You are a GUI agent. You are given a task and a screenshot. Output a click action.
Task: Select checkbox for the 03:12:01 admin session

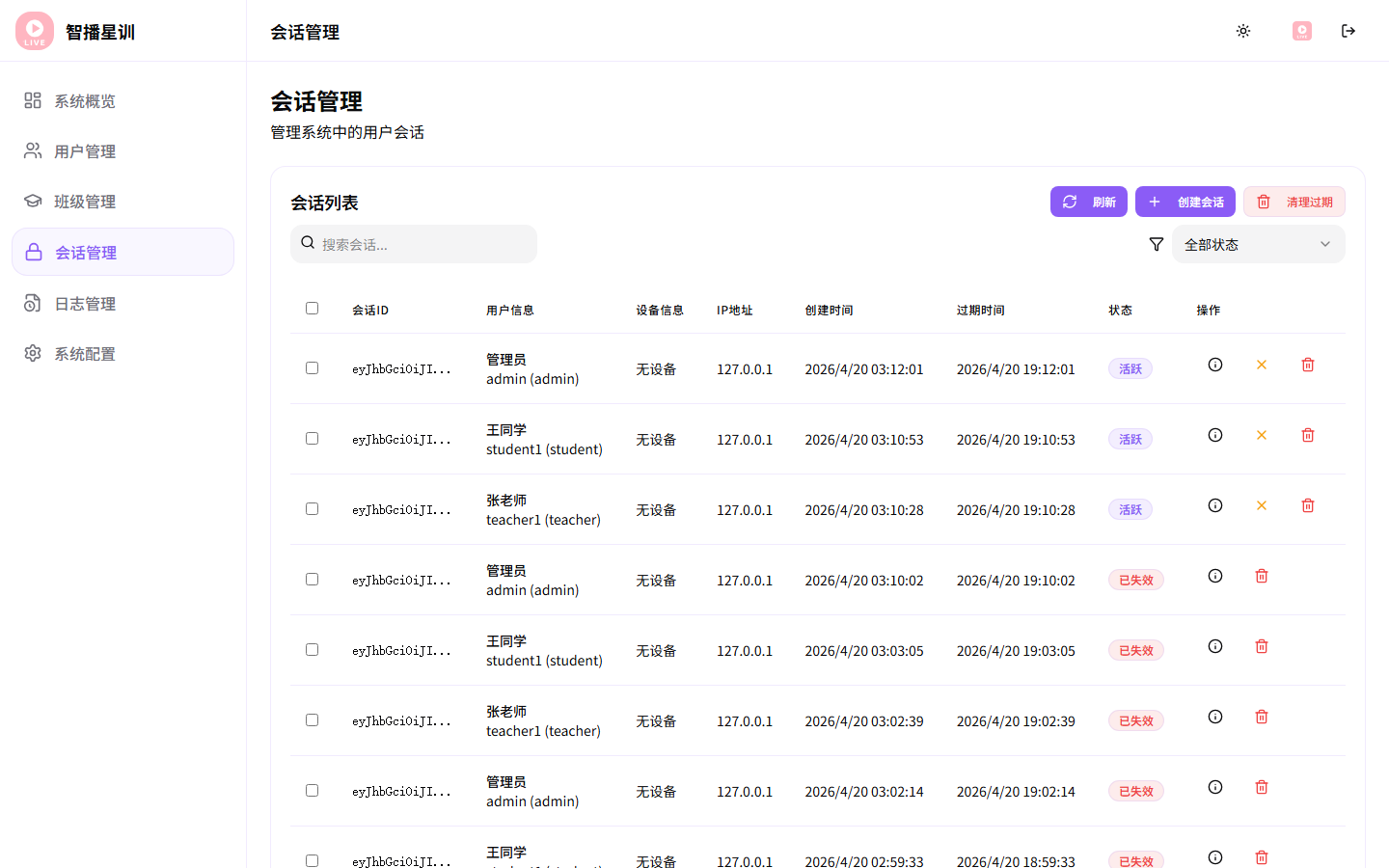point(312,367)
